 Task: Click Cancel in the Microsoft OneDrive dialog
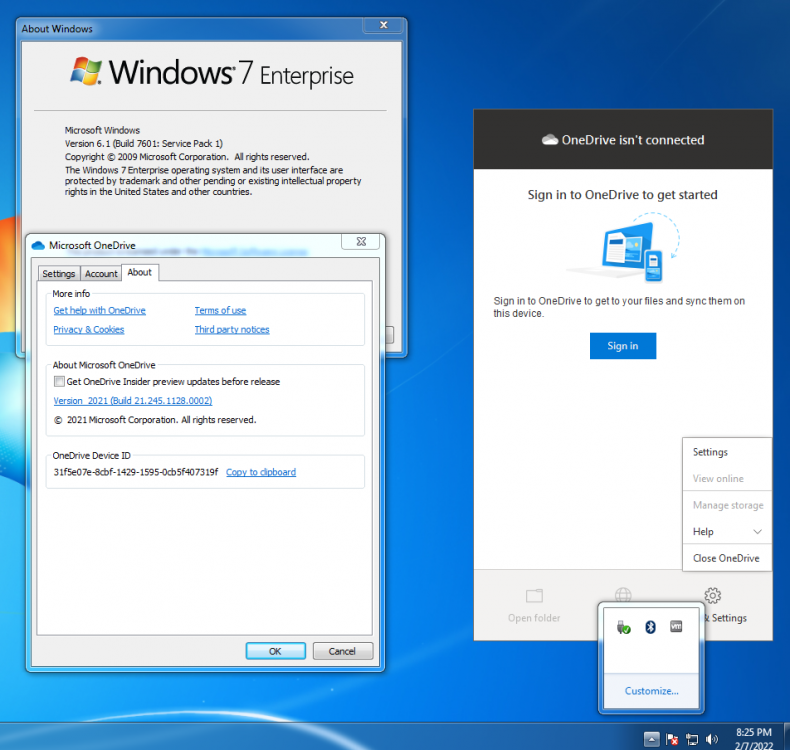(x=342, y=651)
